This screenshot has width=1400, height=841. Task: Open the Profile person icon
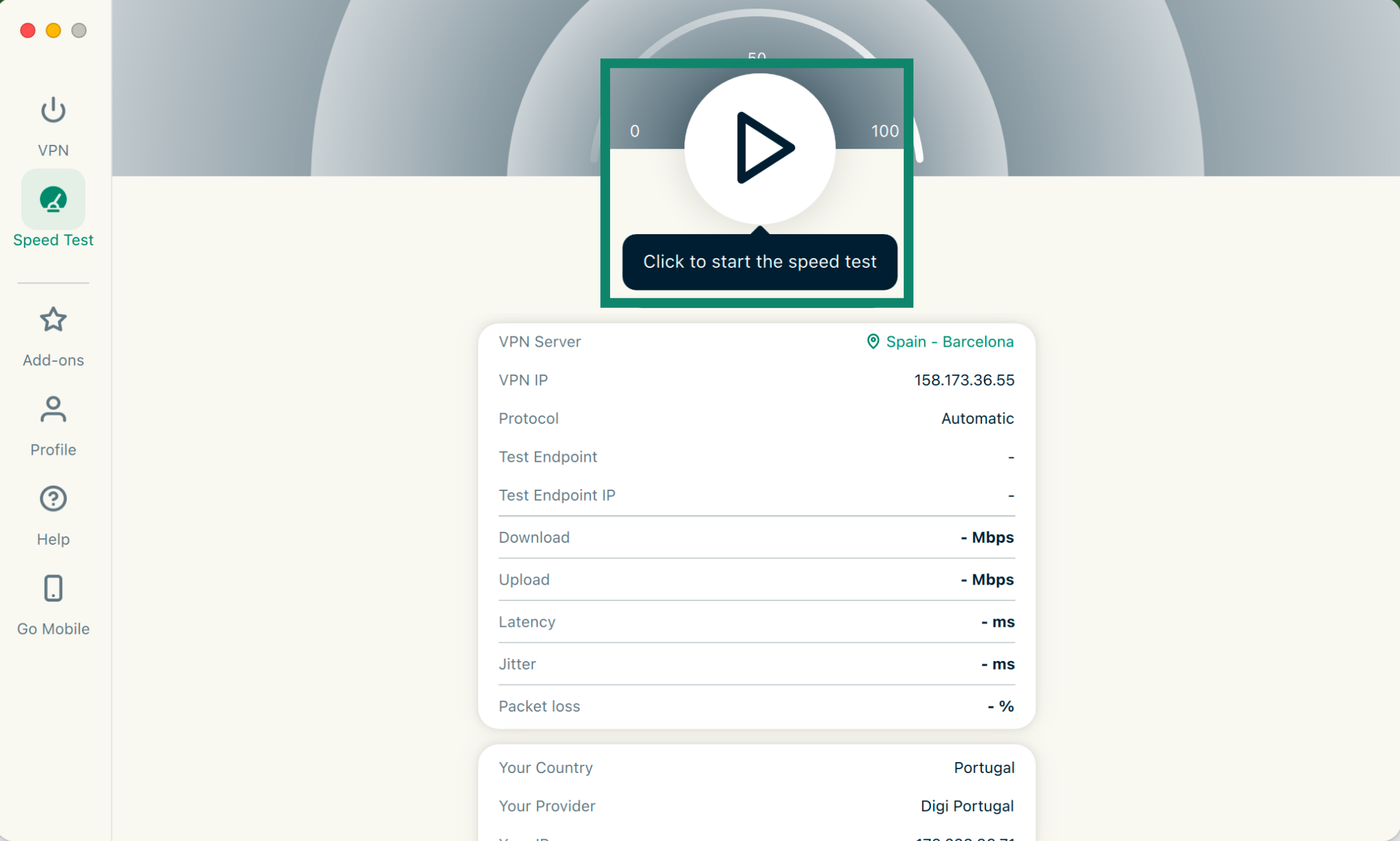click(x=53, y=410)
